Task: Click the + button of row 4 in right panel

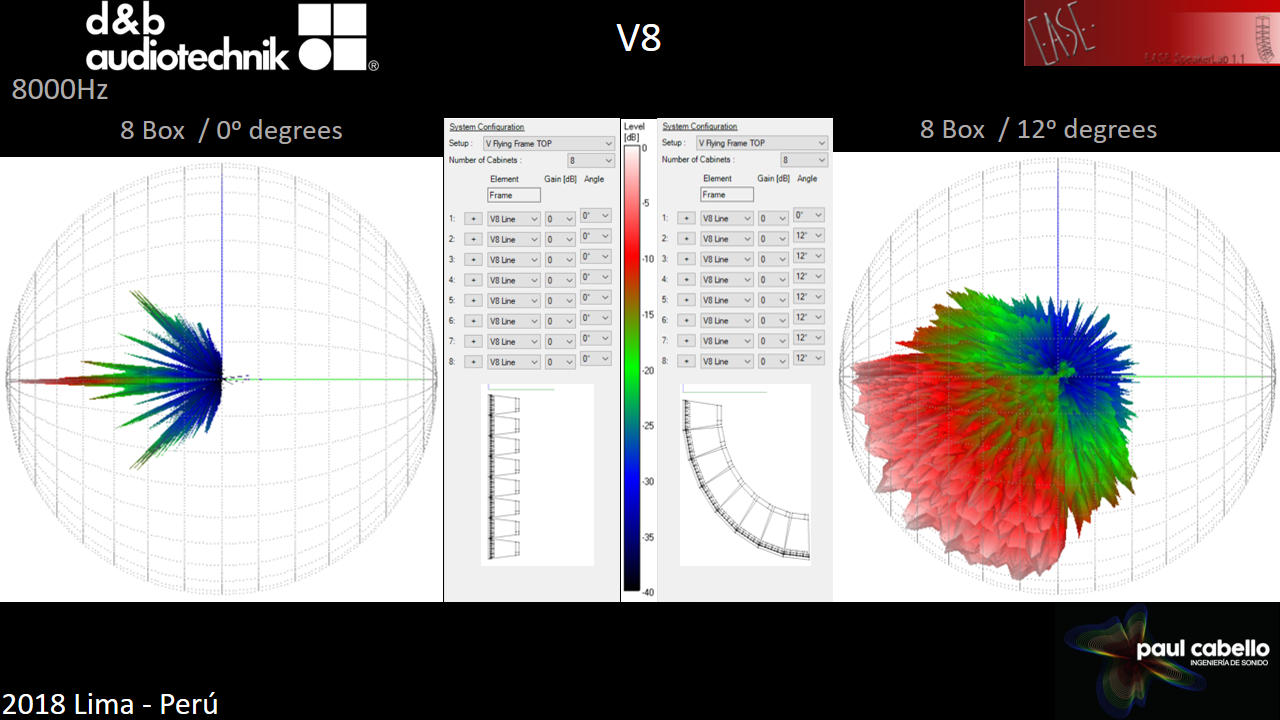Action: (x=686, y=279)
